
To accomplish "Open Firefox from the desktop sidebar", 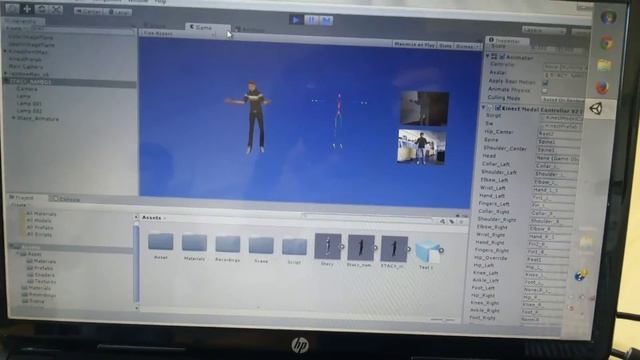I will 603,87.
